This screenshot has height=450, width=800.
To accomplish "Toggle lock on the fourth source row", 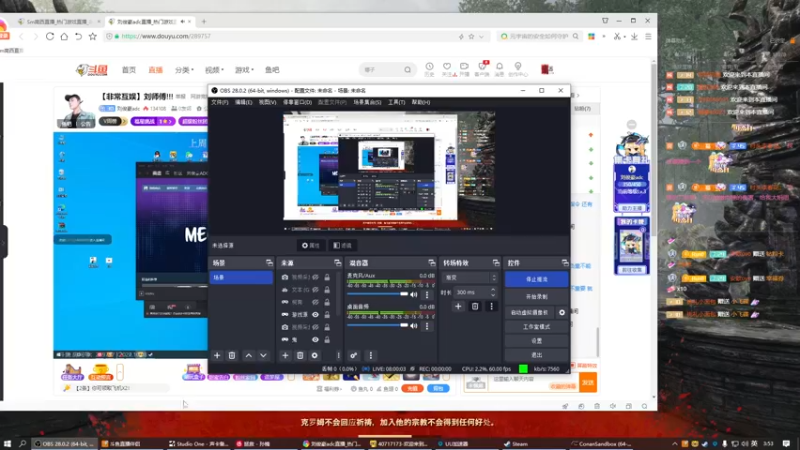I will pyautogui.click(x=327, y=315).
